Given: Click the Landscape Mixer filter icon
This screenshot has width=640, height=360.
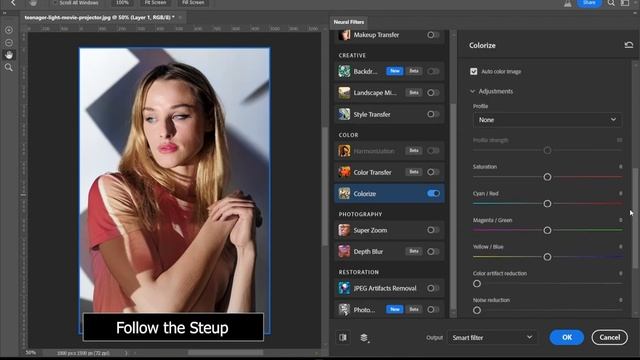Looking at the screenshot, I should tap(344, 93).
